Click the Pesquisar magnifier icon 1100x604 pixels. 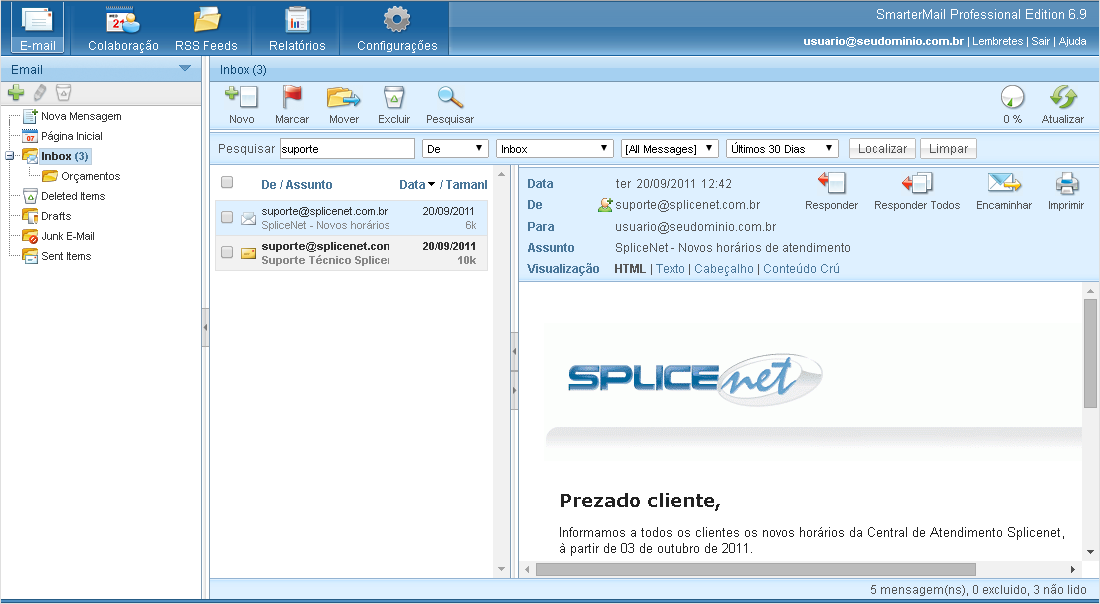450,98
